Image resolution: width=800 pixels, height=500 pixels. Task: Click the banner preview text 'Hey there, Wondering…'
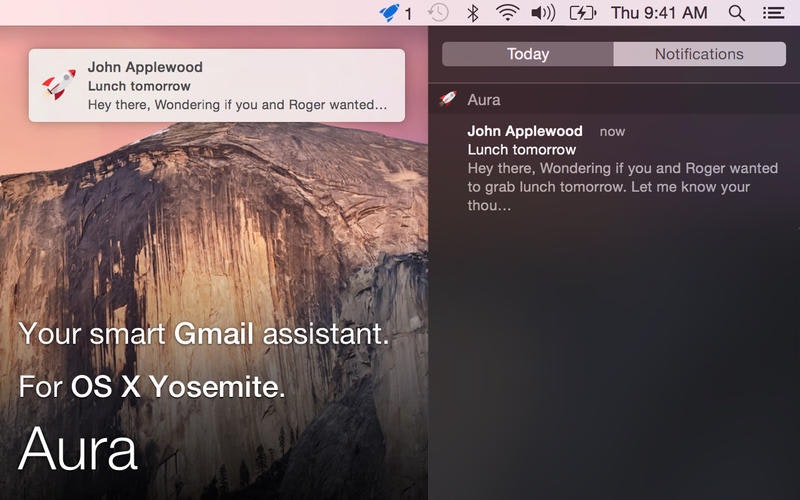(237, 105)
